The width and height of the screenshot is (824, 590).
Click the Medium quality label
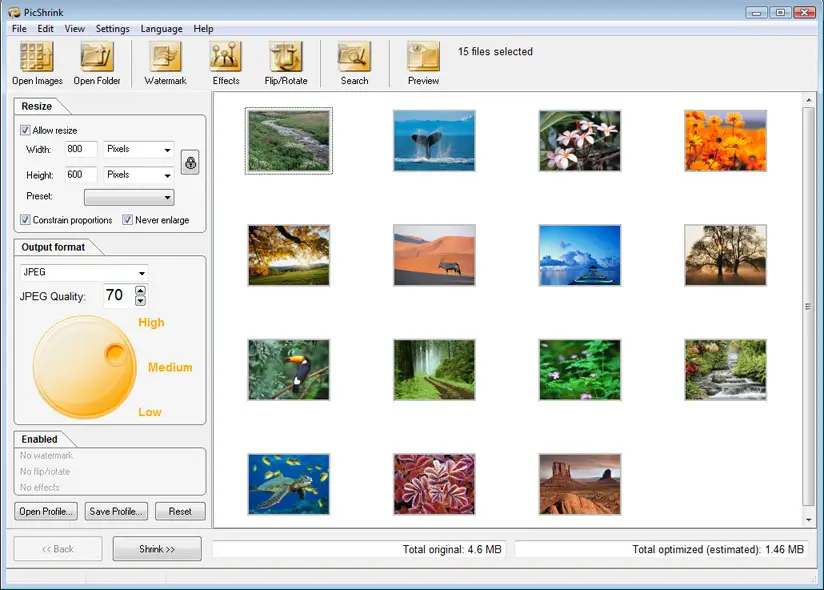click(x=170, y=367)
